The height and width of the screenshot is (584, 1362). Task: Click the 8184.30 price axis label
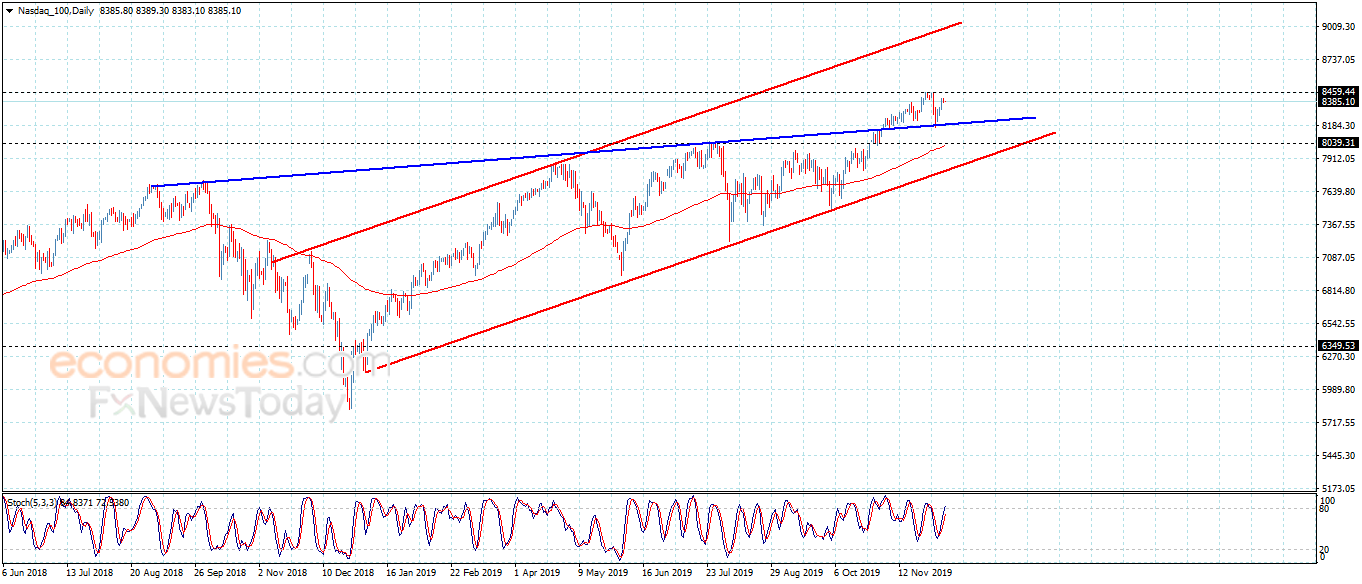point(1337,126)
